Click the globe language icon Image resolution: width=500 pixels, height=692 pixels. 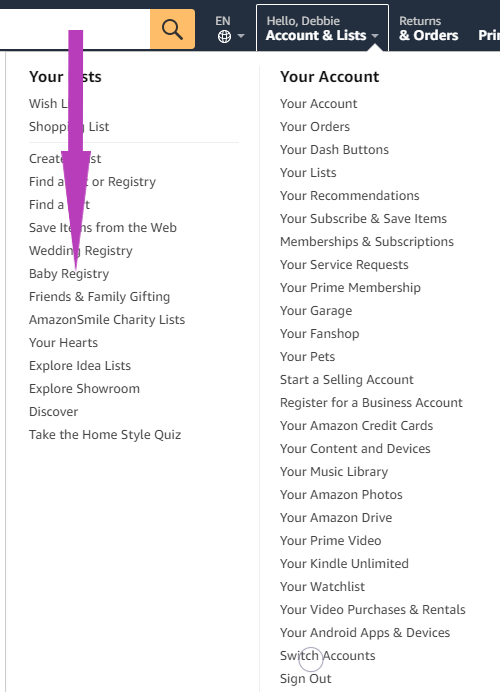pyautogui.click(x=224, y=37)
